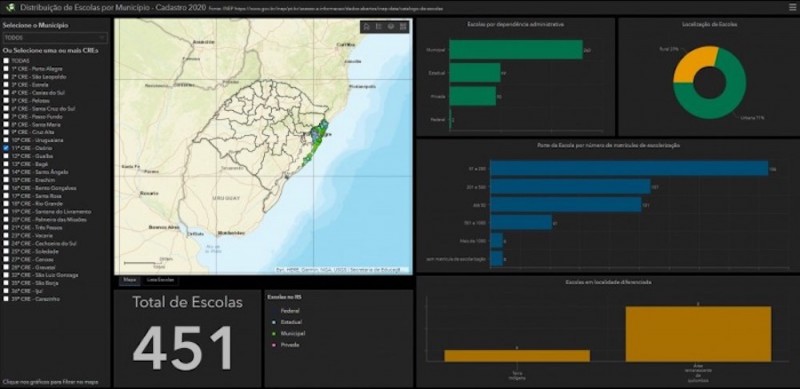Open the Selecione o Município TODOS dropdown

(55, 38)
